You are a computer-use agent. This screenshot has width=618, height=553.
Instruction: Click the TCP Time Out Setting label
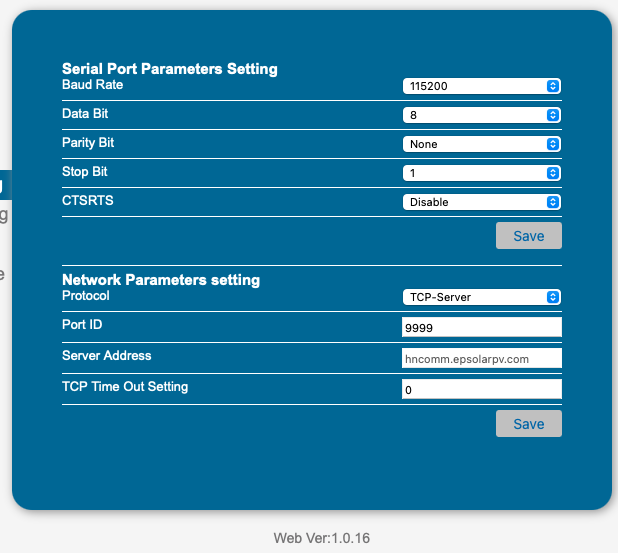point(124,386)
